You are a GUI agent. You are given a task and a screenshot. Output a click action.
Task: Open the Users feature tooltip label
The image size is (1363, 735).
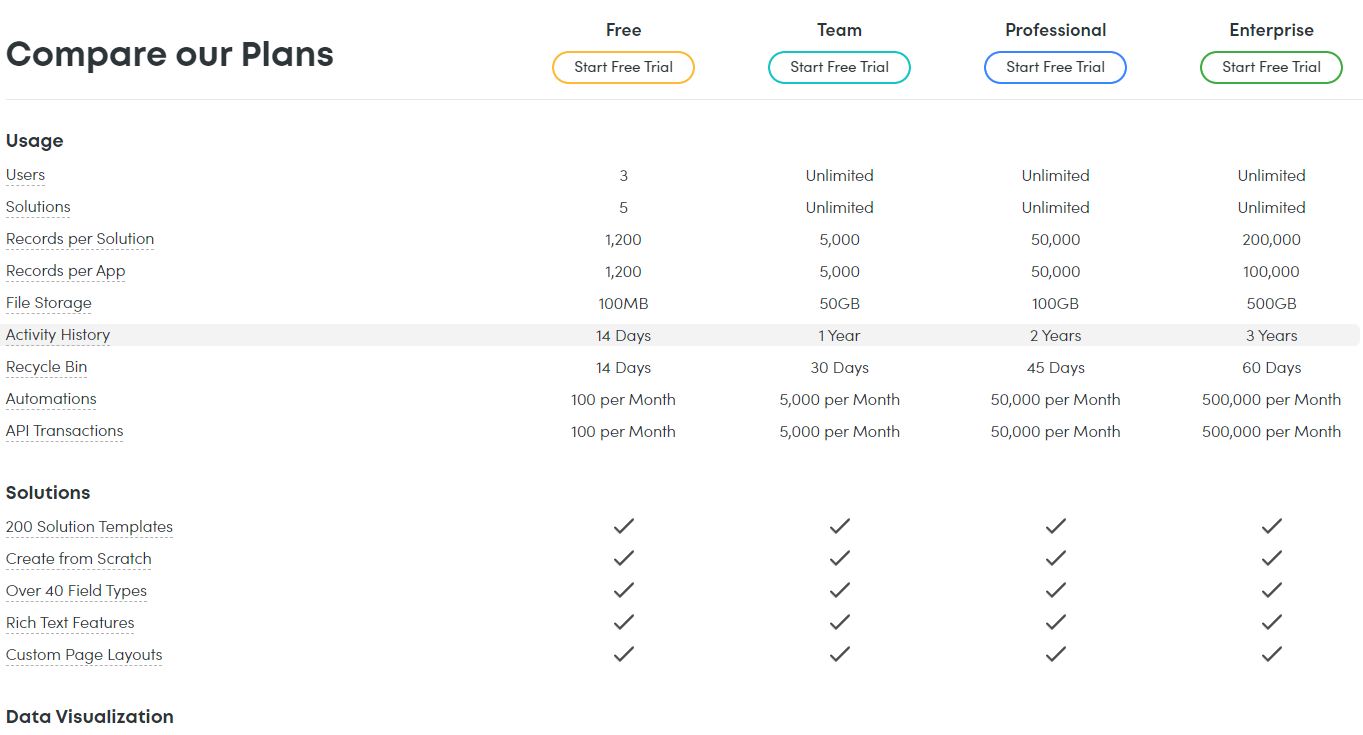coord(25,175)
